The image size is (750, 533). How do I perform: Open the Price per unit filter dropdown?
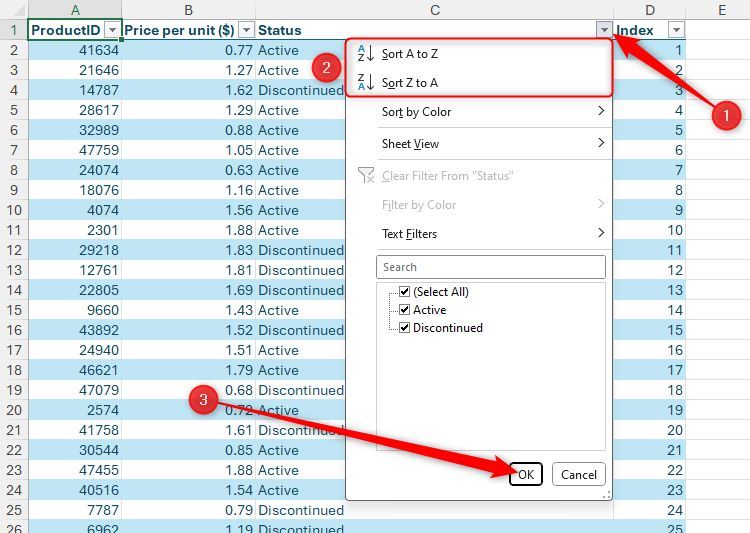[246, 30]
